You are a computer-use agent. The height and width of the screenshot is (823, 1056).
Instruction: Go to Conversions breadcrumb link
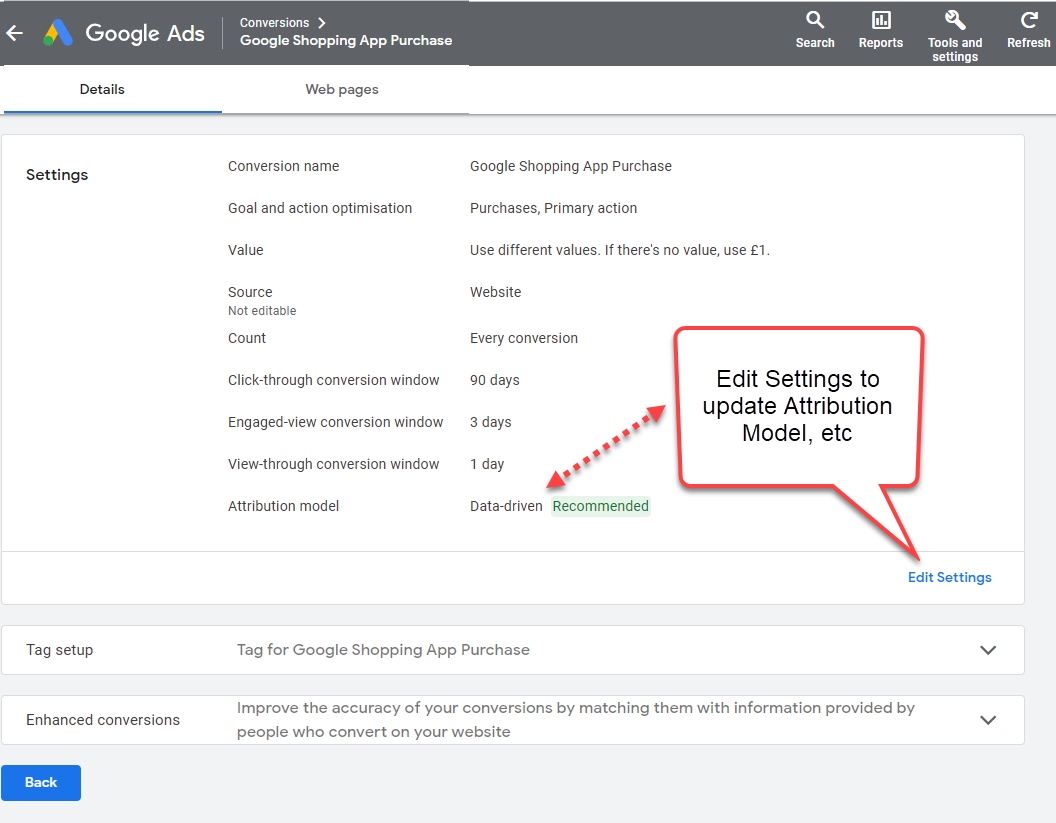pos(274,23)
